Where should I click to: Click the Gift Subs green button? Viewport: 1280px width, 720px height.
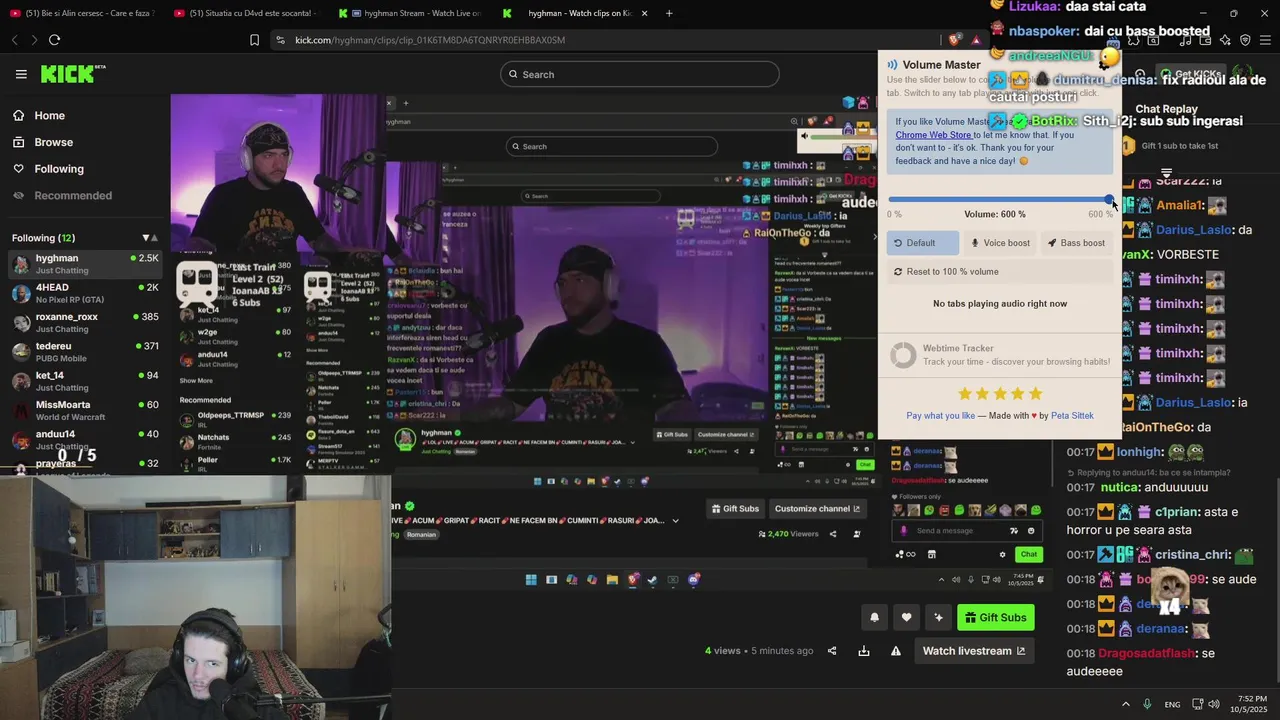click(996, 617)
